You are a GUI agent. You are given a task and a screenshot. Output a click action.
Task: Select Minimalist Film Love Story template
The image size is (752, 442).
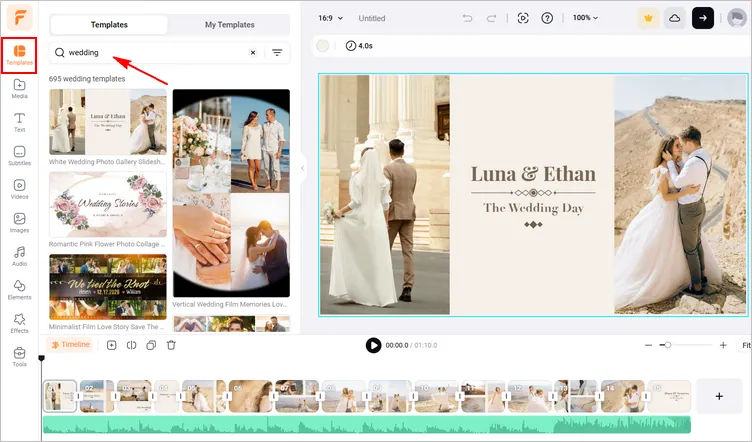click(108, 287)
